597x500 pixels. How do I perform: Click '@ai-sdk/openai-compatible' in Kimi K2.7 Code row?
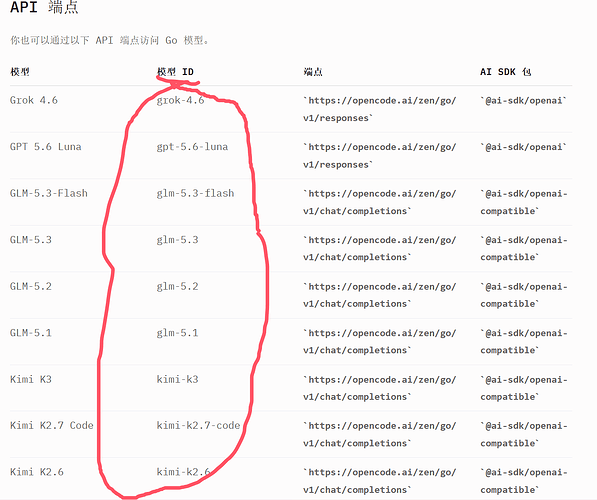pyautogui.click(x=524, y=434)
